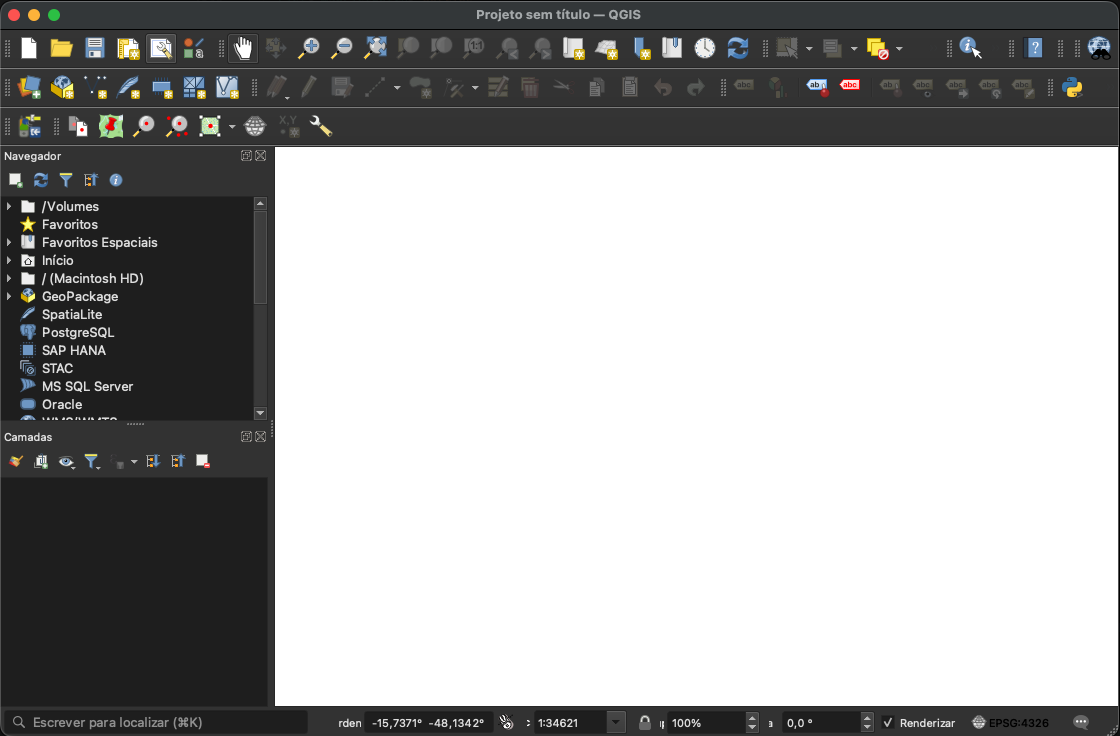Screen dimensions: 1120x736
Task: Activate the Identify Features info tool
Action: pyautogui.click(x=970, y=48)
